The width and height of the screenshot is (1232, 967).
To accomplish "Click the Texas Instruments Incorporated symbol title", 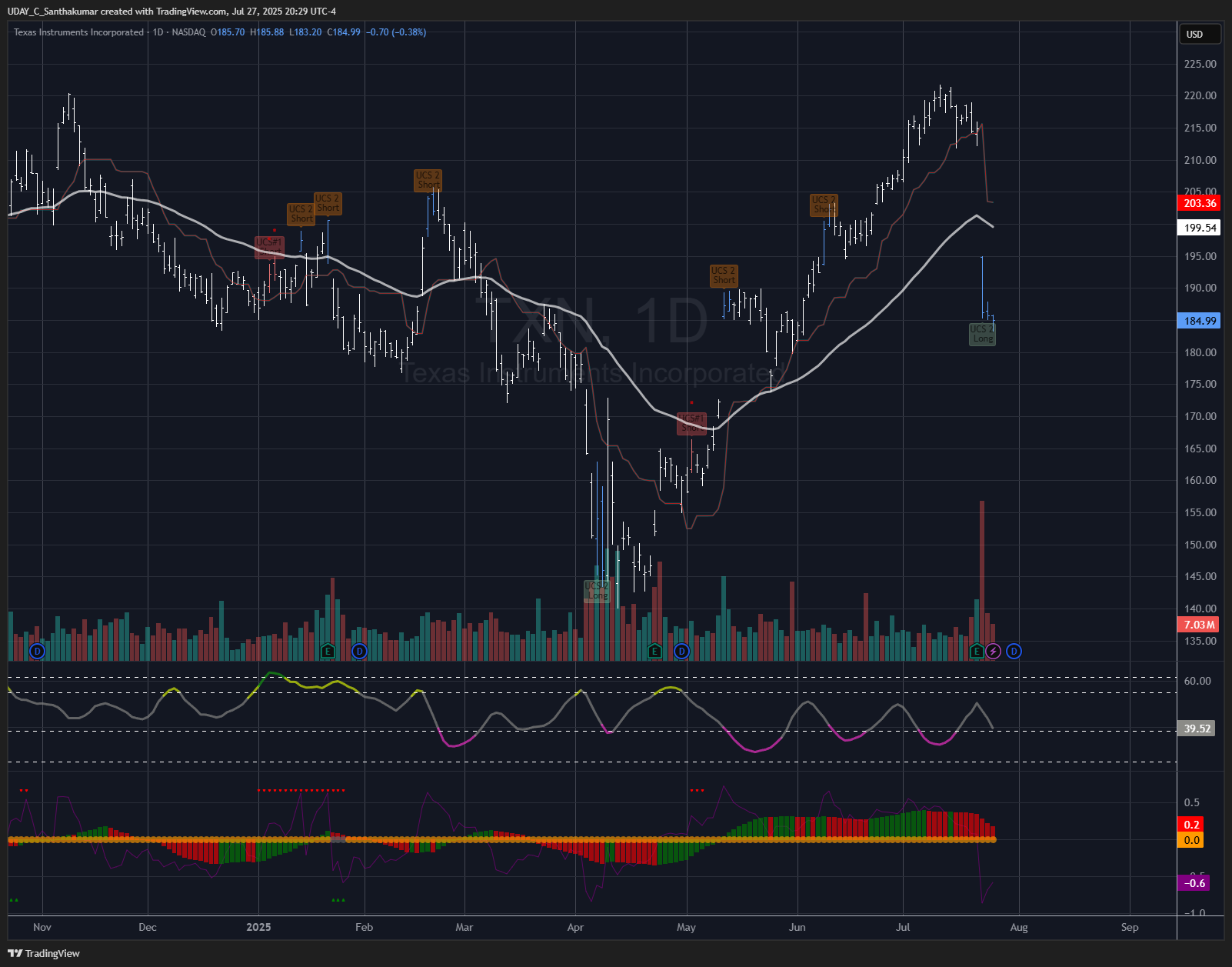I will click(78, 32).
